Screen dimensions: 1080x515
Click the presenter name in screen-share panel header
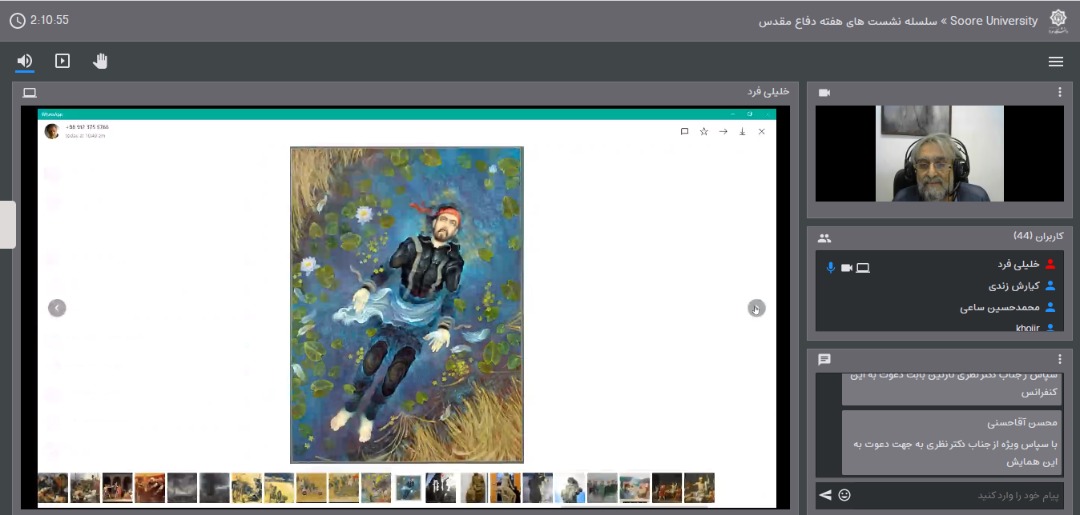click(x=768, y=92)
